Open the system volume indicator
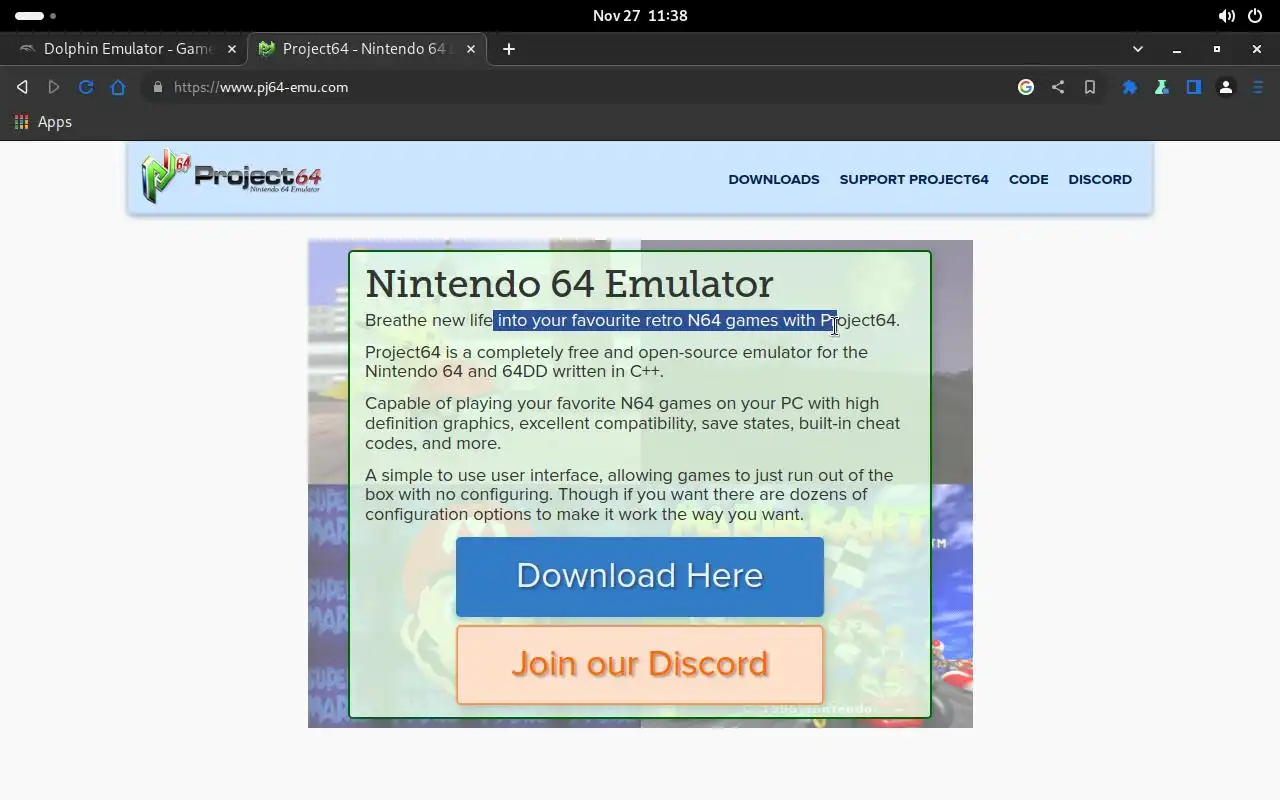 (1226, 16)
